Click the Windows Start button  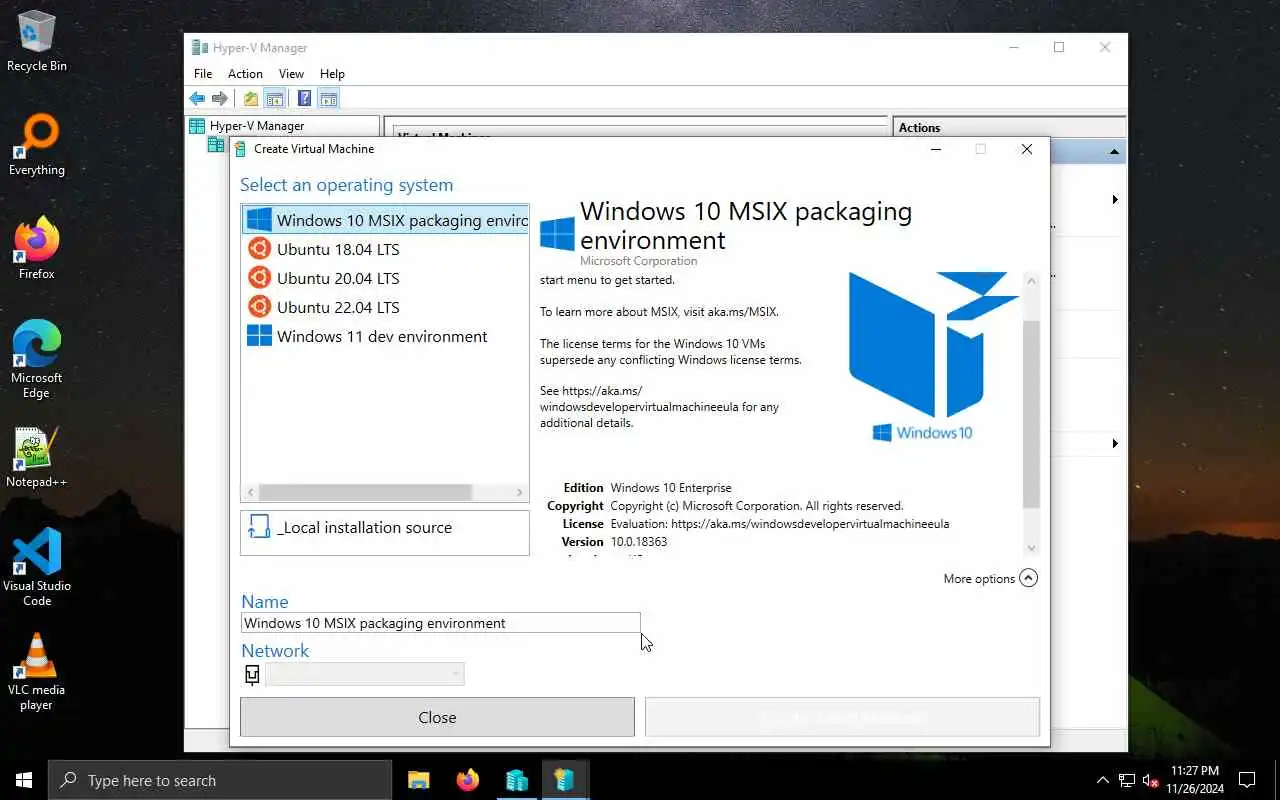(x=24, y=780)
